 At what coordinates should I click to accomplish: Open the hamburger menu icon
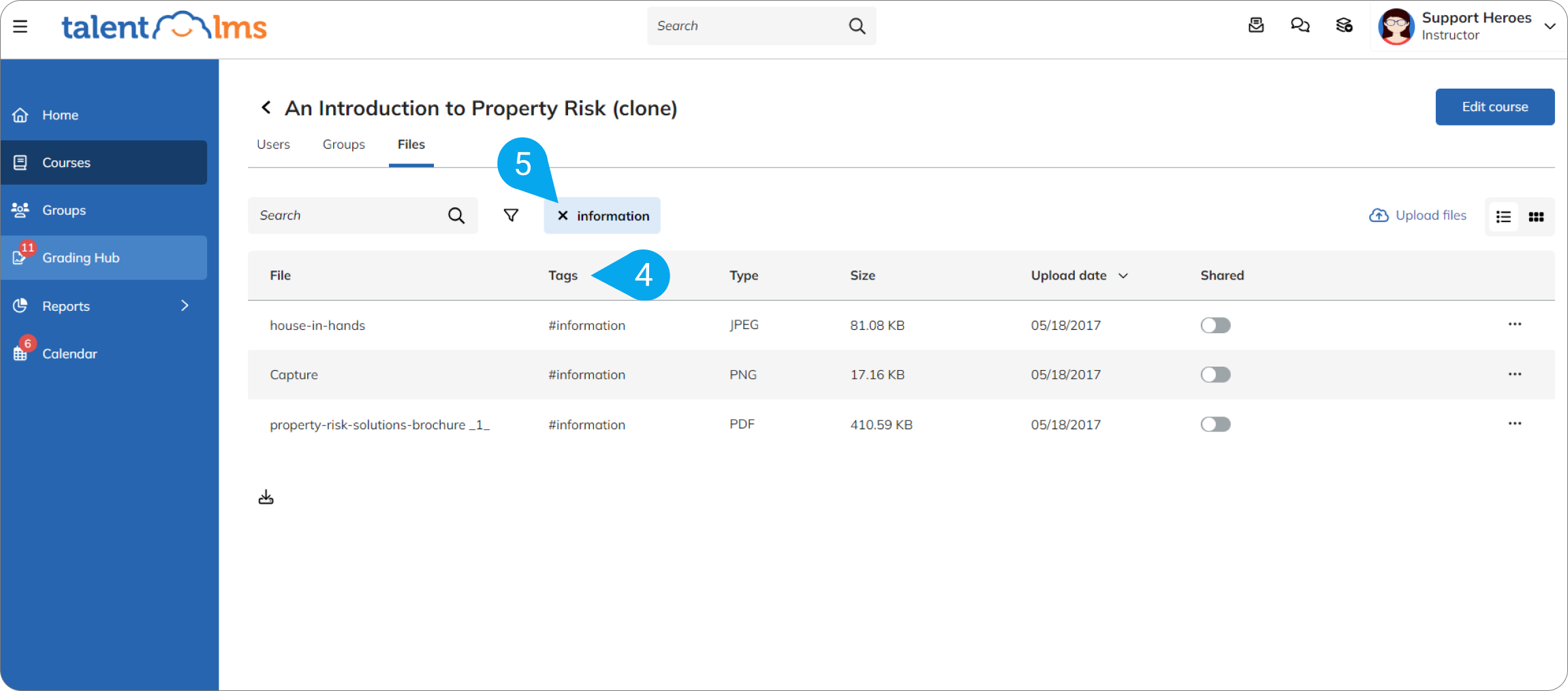tap(20, 27)
